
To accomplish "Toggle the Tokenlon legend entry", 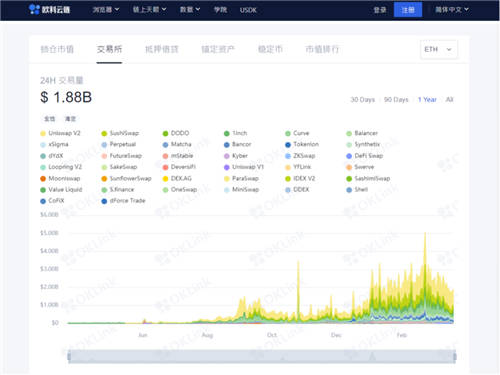I will click(x=302, y=144).
